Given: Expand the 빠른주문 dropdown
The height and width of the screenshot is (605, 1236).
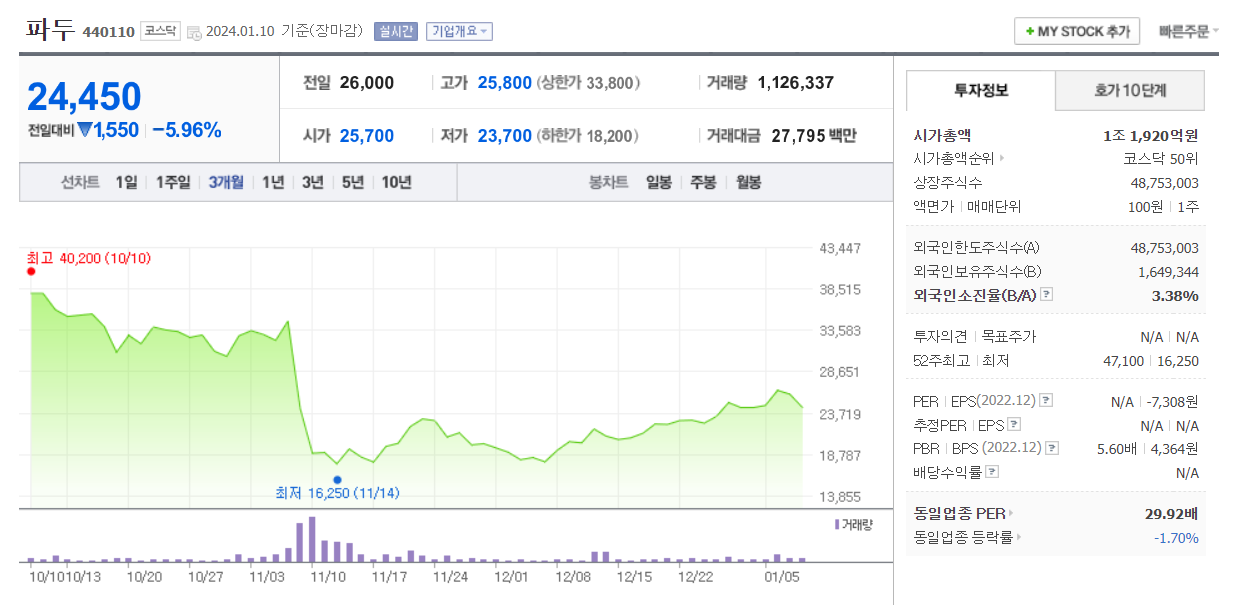Looking at the screenshot, I should click(x=1188, y=31).
